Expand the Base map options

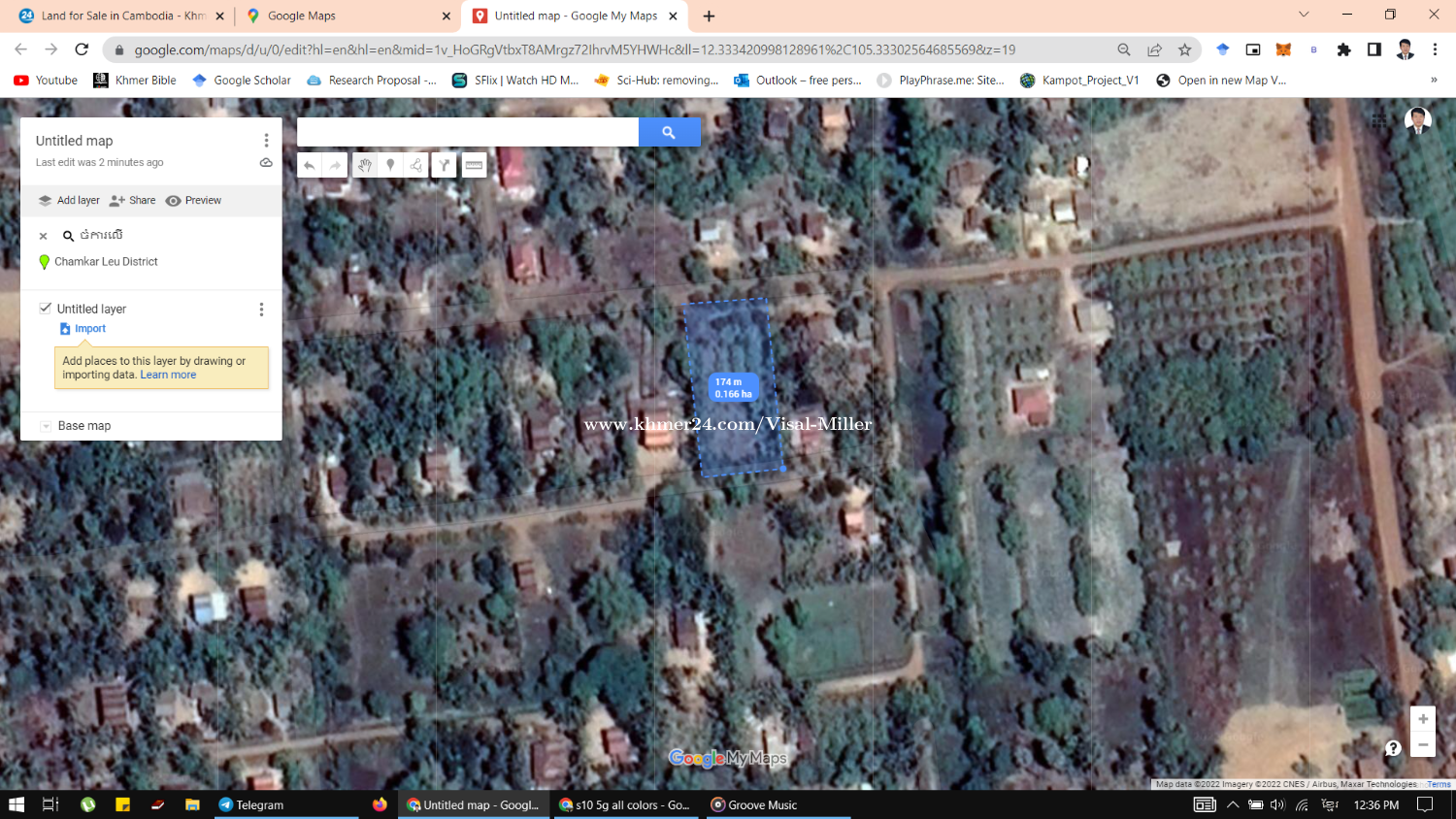46,426
